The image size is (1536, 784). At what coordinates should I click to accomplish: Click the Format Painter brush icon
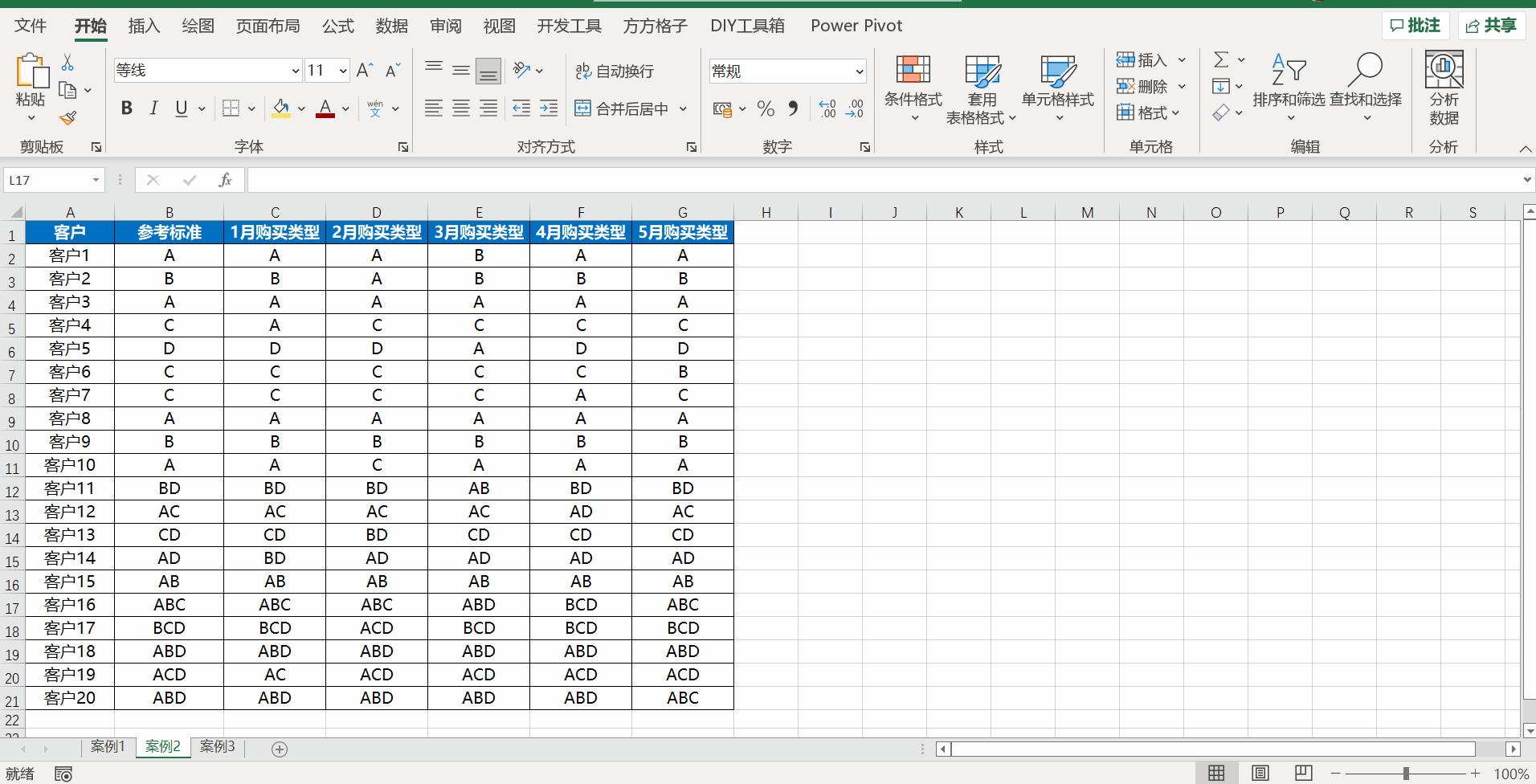click(68, 118)
